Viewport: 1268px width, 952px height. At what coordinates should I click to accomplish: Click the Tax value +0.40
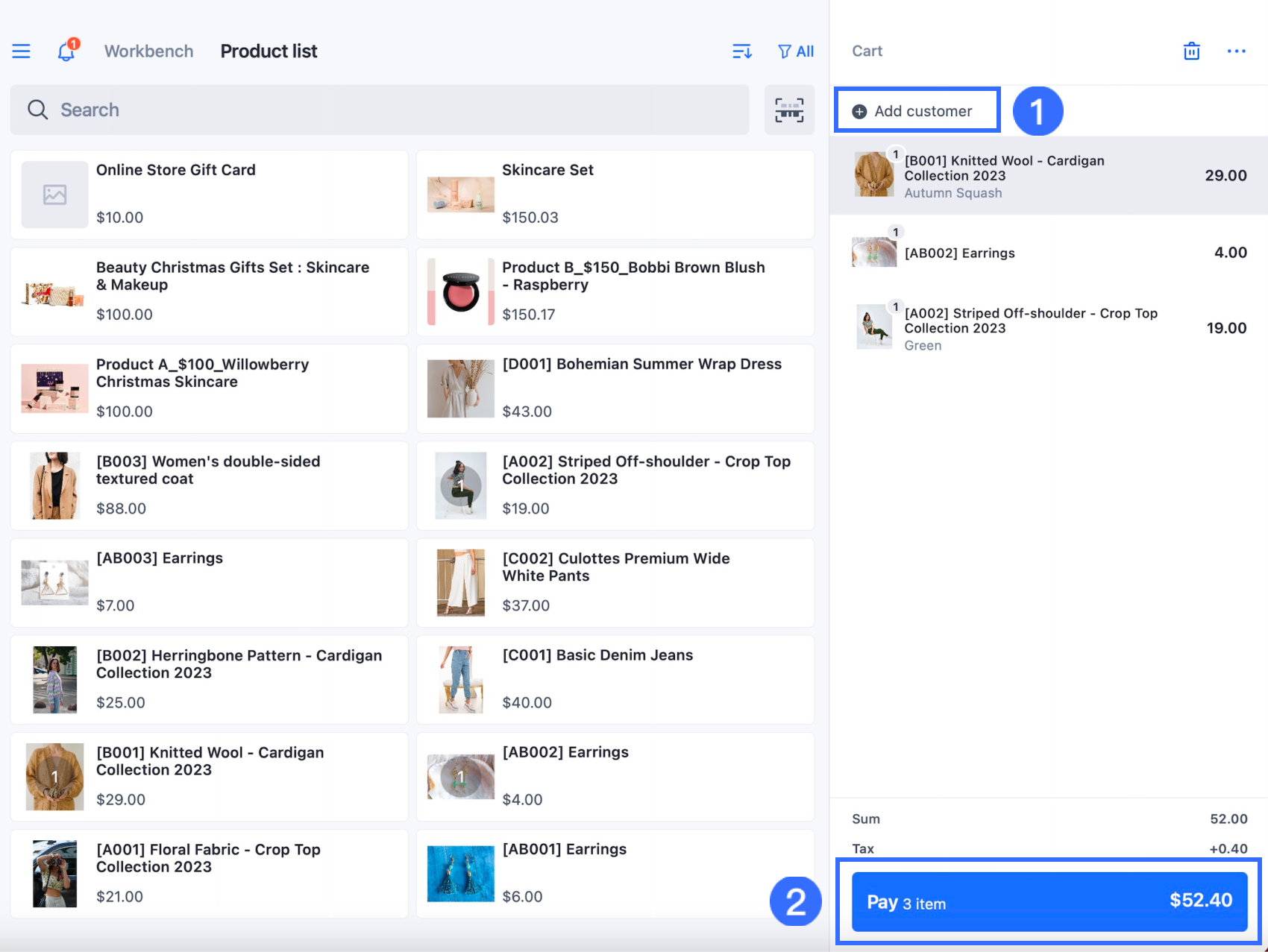(x=1228, y=848)
